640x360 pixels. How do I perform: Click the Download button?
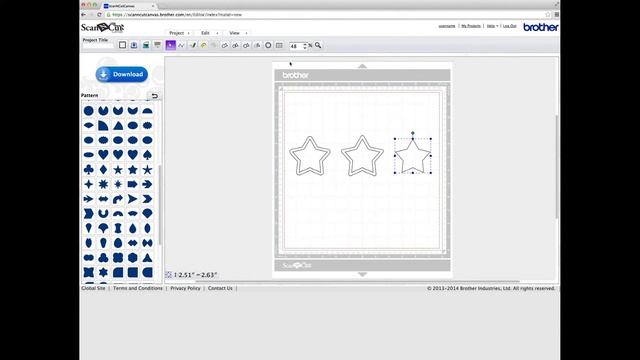(x=122, y=74)
